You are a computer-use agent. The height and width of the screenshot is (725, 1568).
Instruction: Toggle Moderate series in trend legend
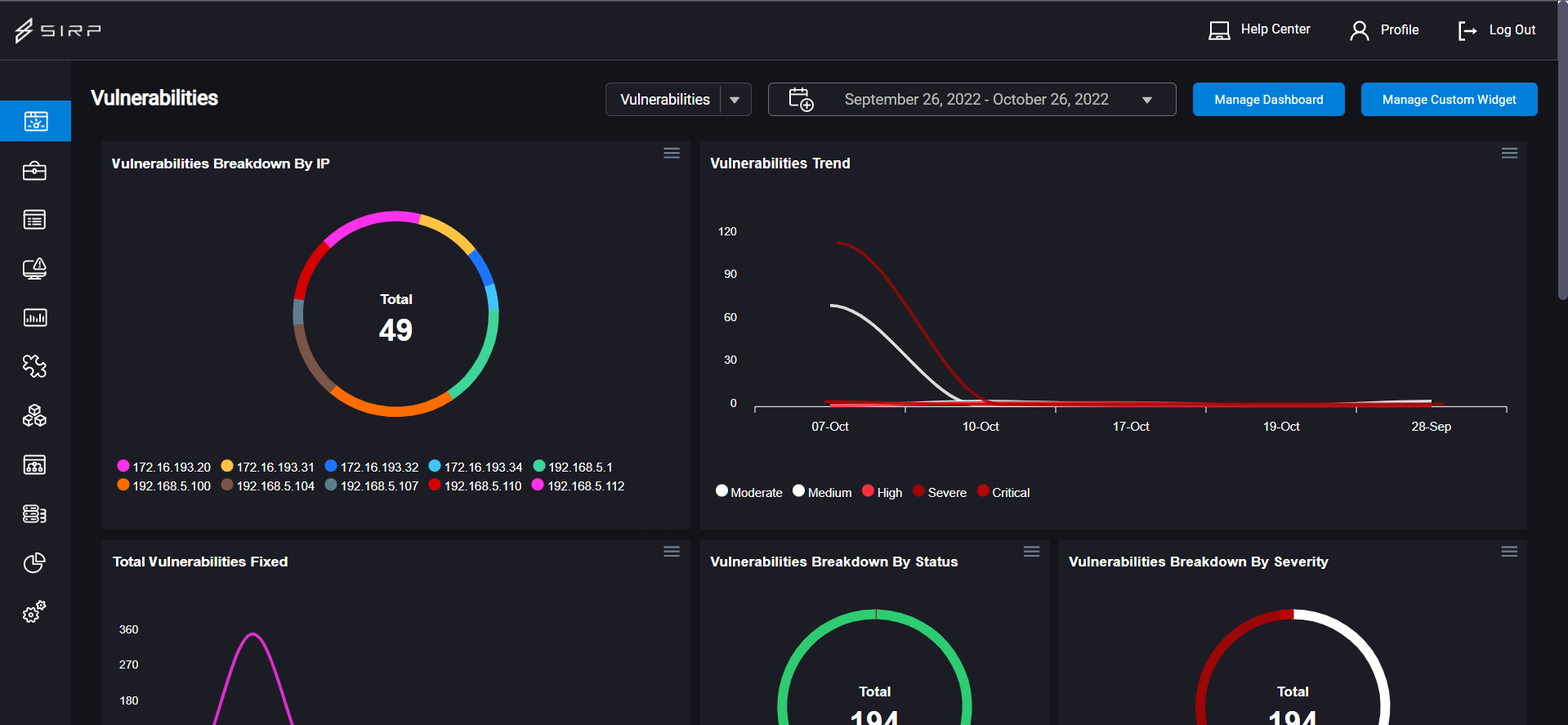pyautogui.click(x=748, y=492)
